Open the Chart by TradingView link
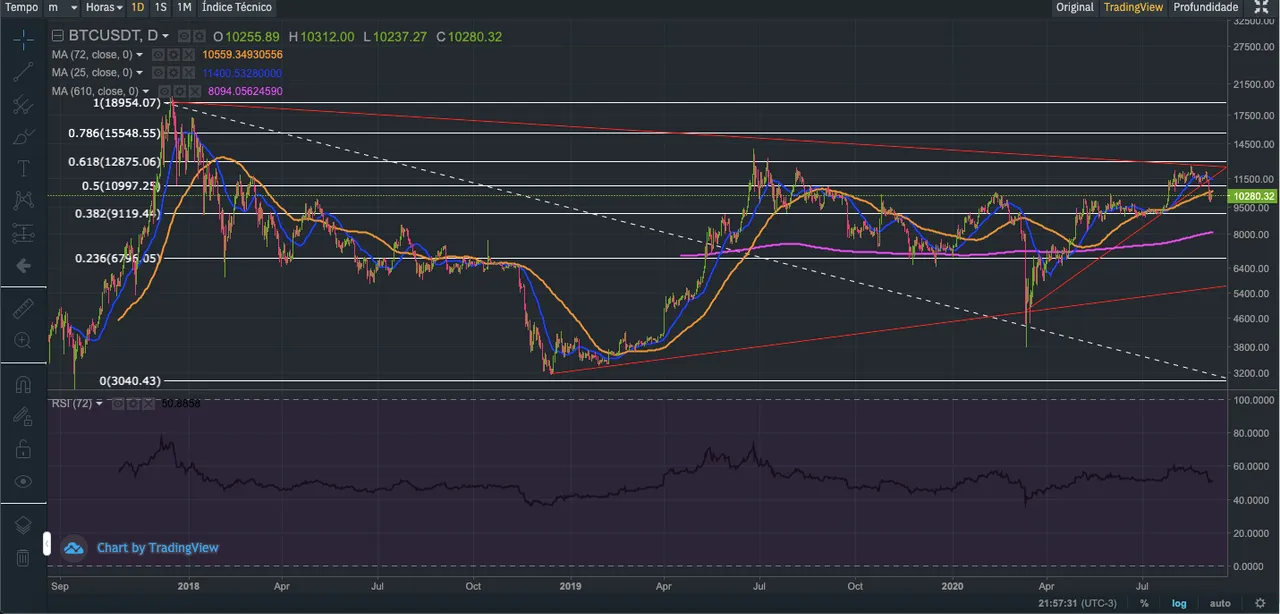Screen dimensions: 1280x614 157,548
